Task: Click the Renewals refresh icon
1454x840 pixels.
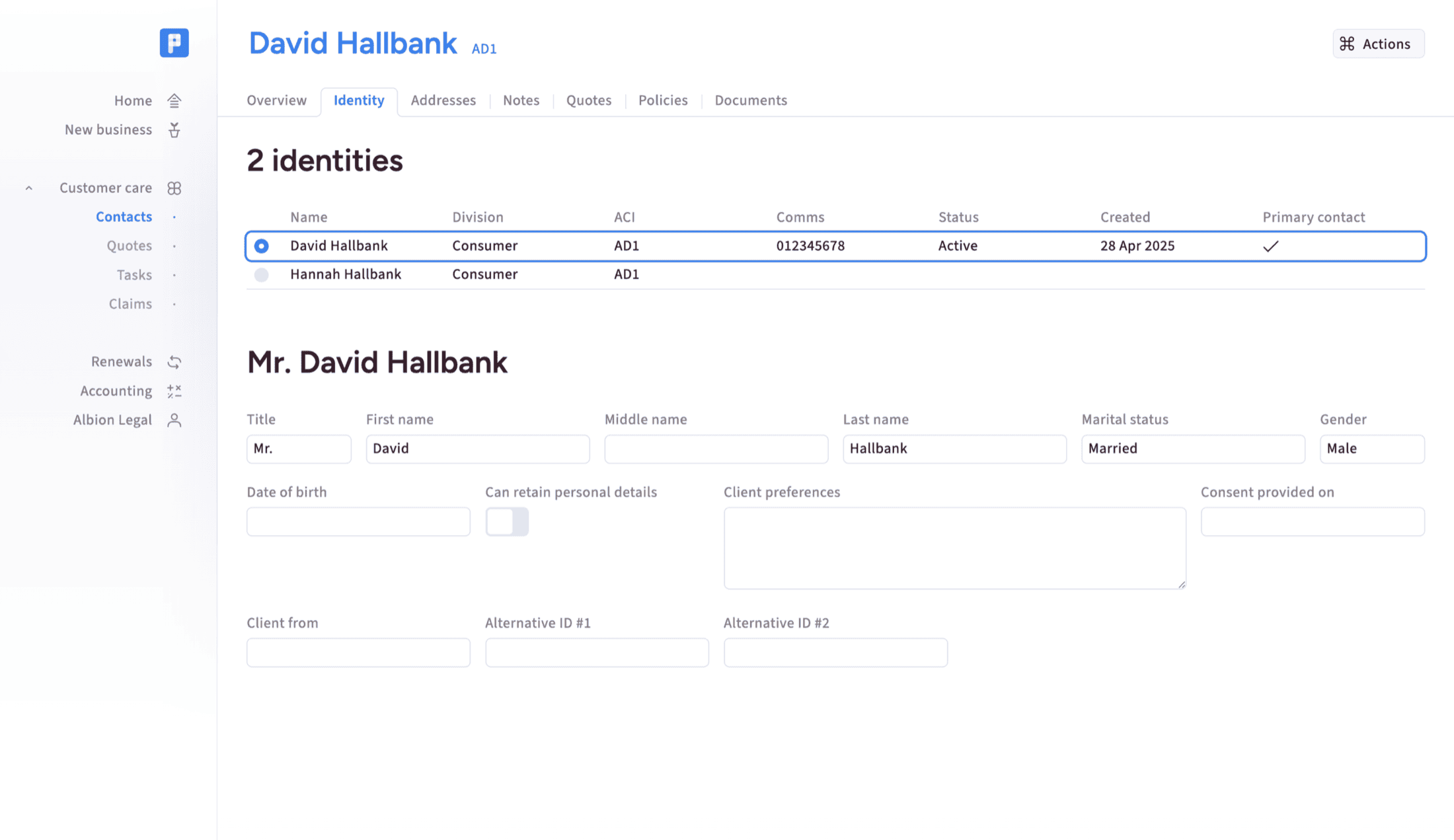Action: (174, 362)
